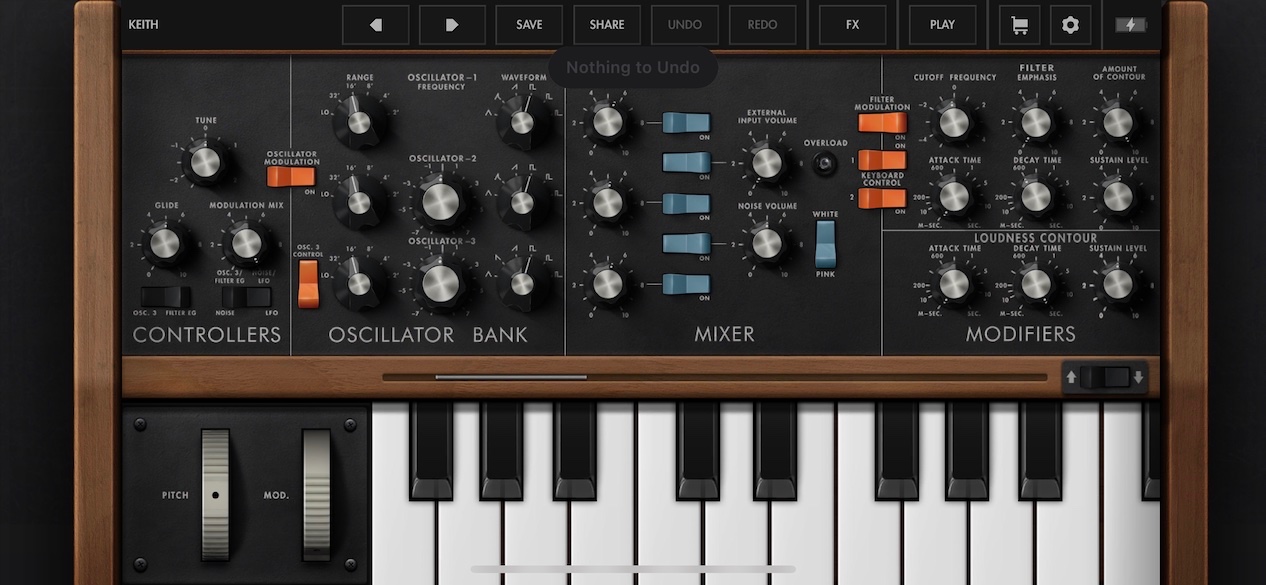Open the store cart icon
The image size is (1266, 585).
point(1019,25)
